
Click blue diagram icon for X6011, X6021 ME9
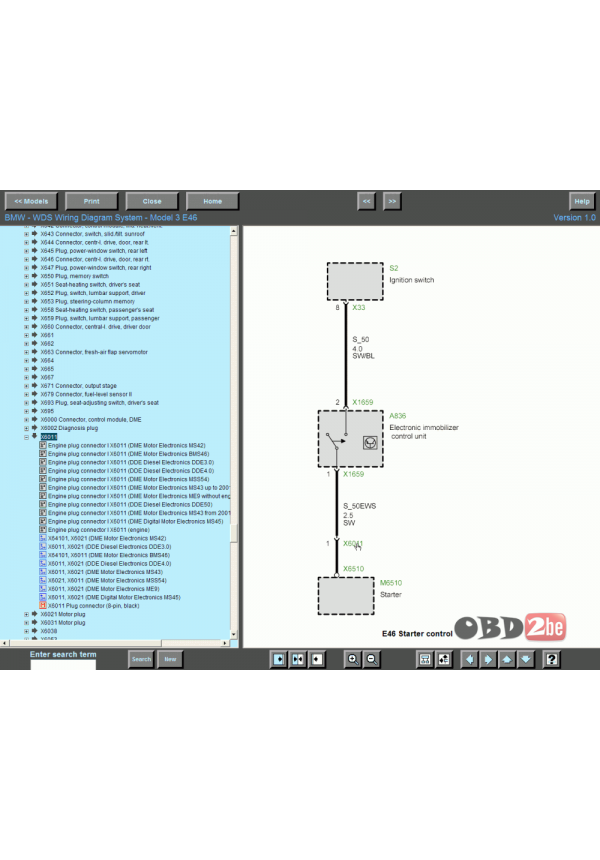(43, 589)
